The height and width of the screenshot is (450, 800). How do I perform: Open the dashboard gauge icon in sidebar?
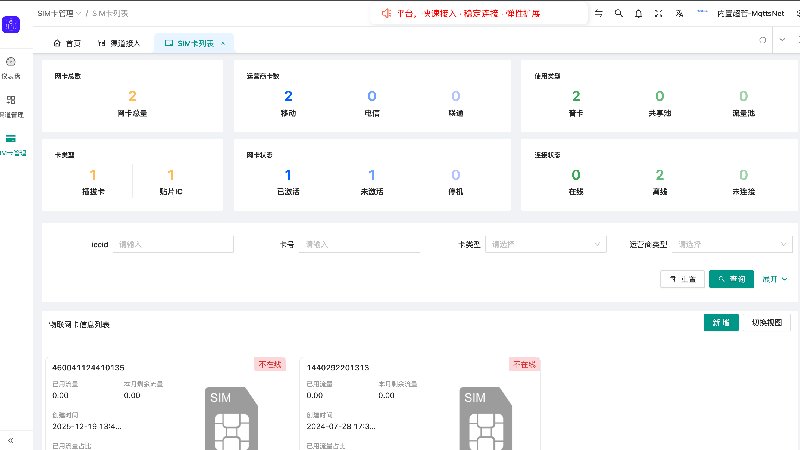tap(11, 62)
